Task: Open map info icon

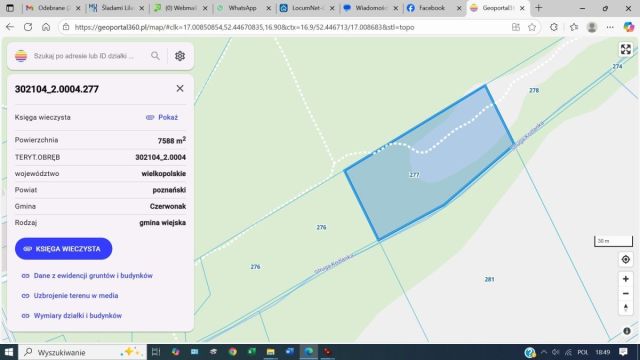Action: (627, 331)
